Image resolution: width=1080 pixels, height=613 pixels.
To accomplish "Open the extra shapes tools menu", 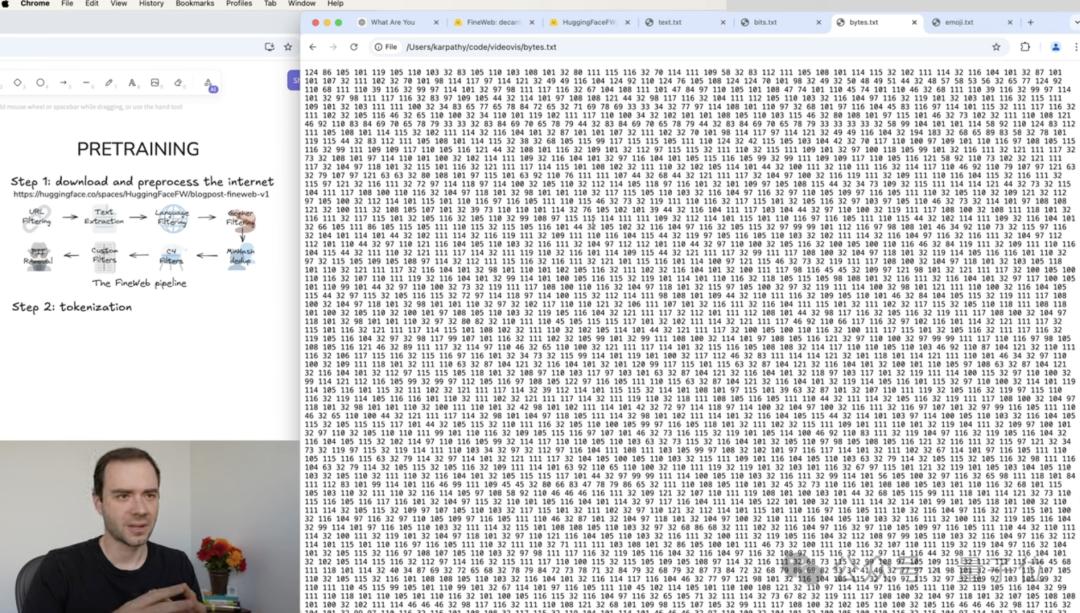I will (208, 83).
